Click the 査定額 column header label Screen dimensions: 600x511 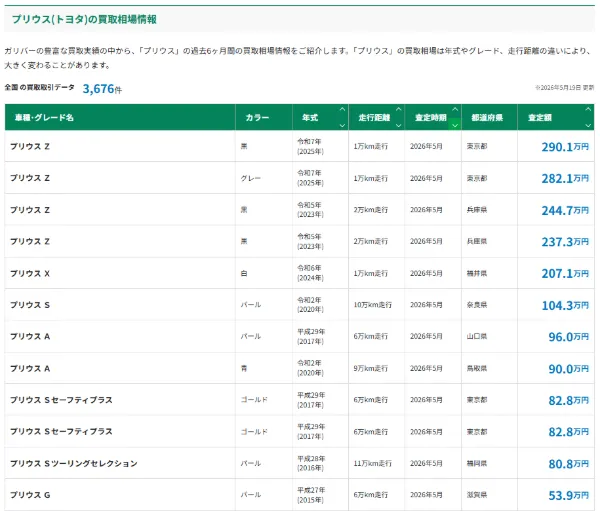pyautogui.click(x=540, y=118)
